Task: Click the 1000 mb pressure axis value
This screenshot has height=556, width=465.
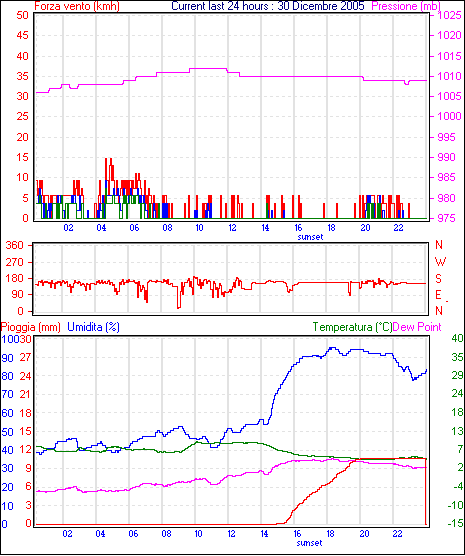Action: pyautogui.click(x=449, y=116)
